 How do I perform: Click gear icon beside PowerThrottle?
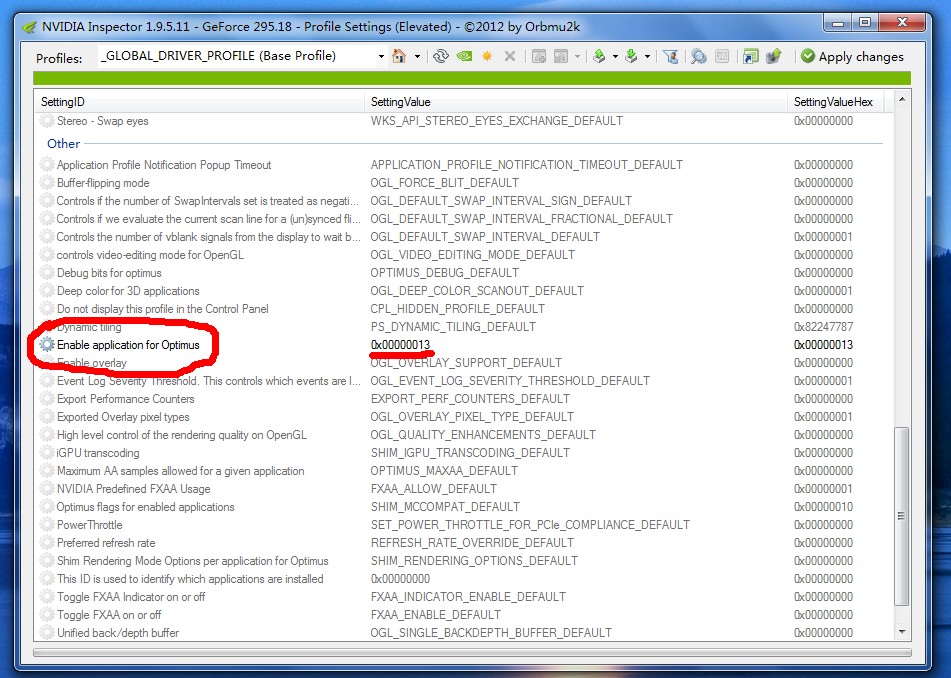point(47,525)
